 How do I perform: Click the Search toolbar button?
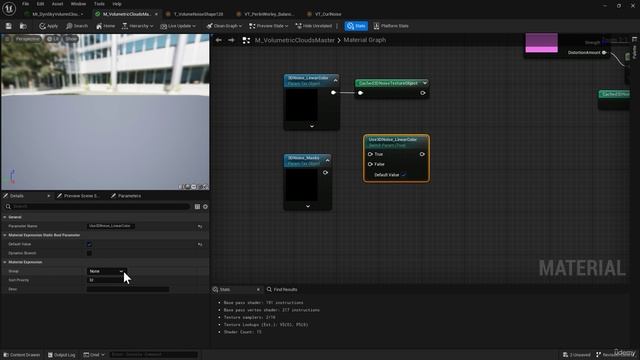[77, 26]
